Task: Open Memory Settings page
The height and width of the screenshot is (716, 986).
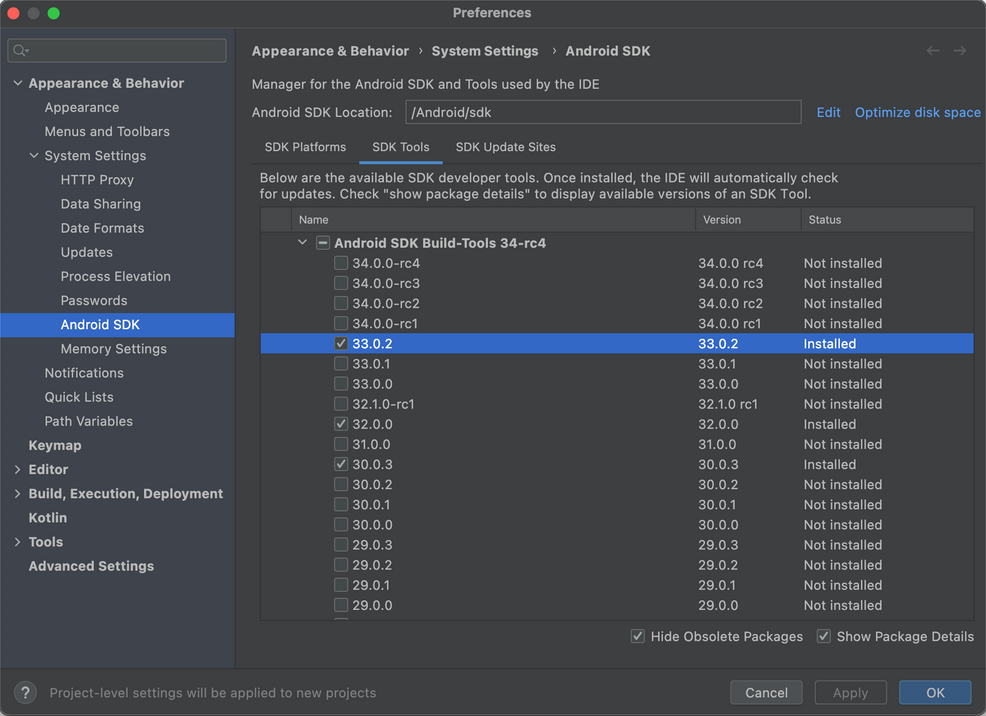Action: pos(114,349)
